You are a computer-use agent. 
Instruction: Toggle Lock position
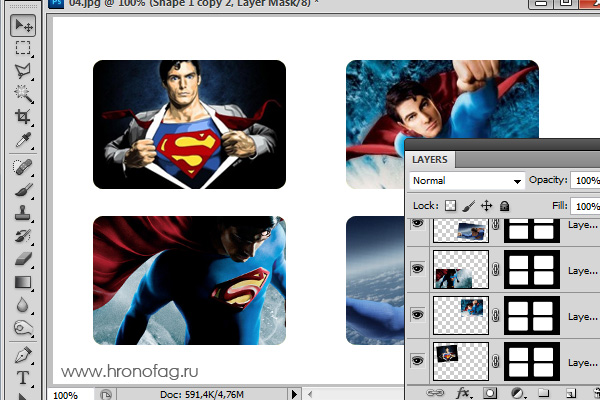(486, 206)
